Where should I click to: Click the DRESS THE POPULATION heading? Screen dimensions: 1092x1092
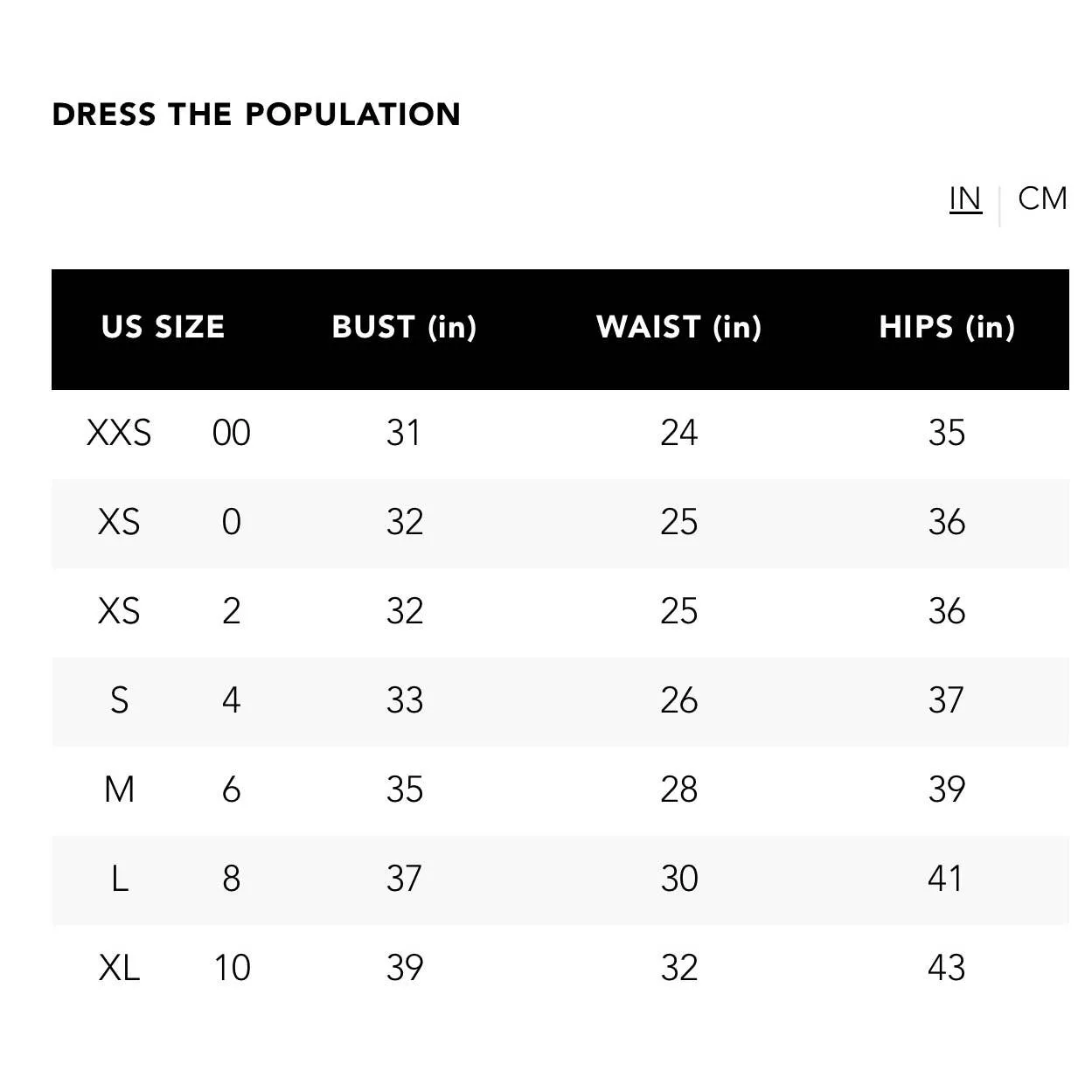[257, 114]
